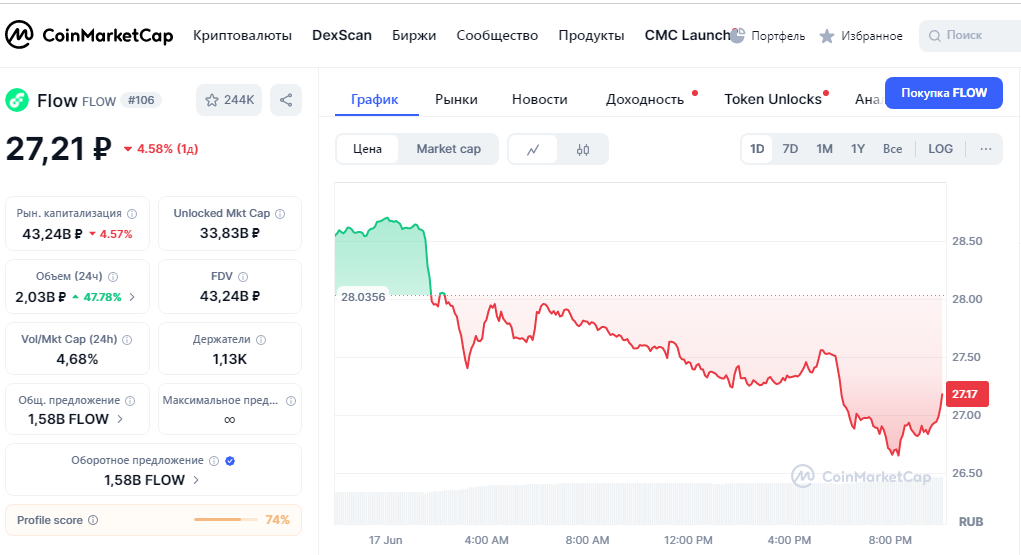The width and height of the screenshot is (1021, 555).
Task: Open the DexScan menu
Action: point(342,36)
